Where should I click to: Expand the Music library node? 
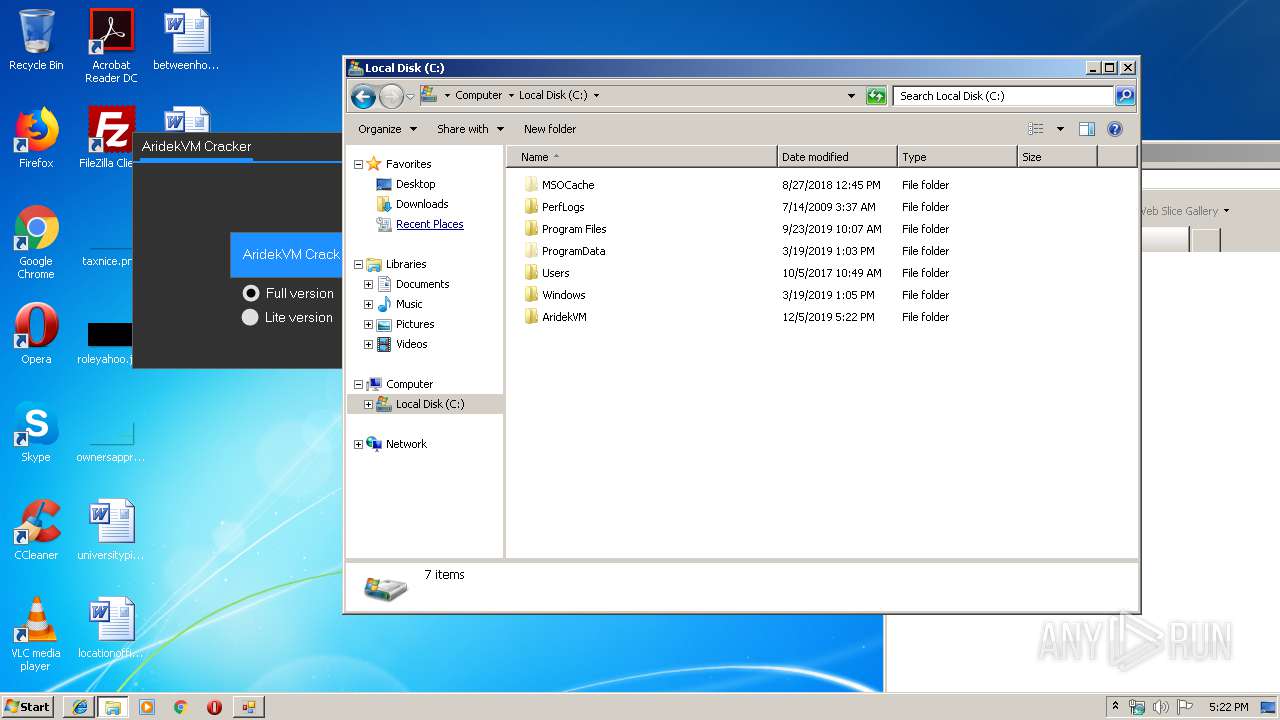click(368, 304)
